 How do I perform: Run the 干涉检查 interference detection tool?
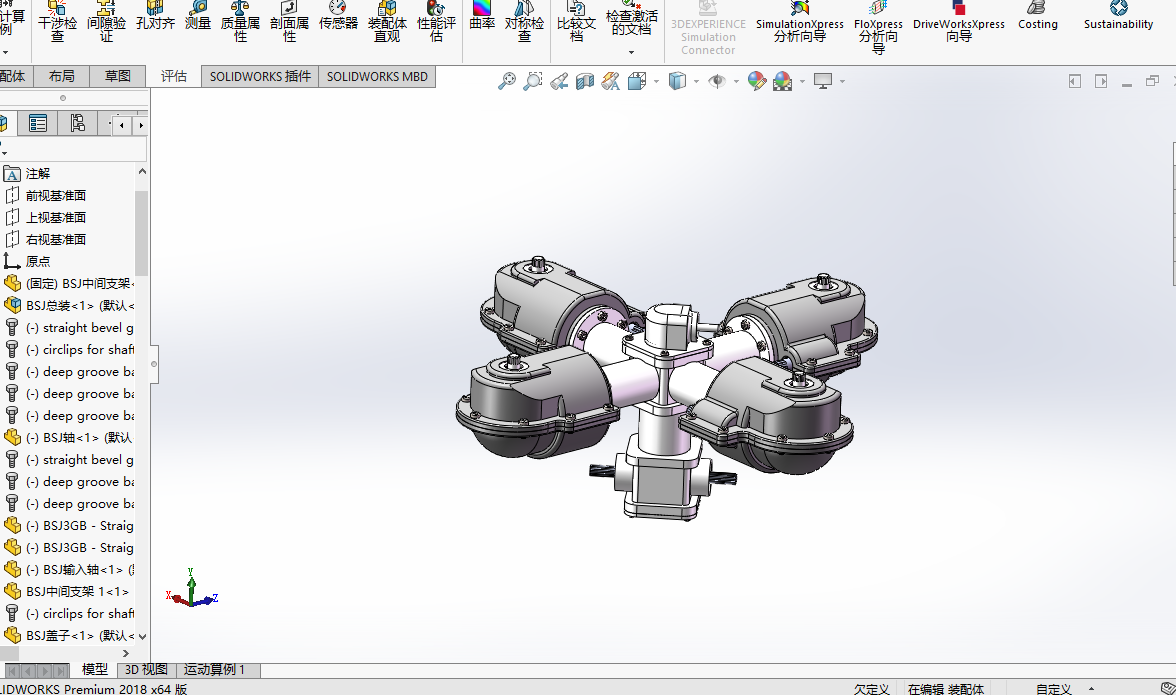[x=57, y=21]
